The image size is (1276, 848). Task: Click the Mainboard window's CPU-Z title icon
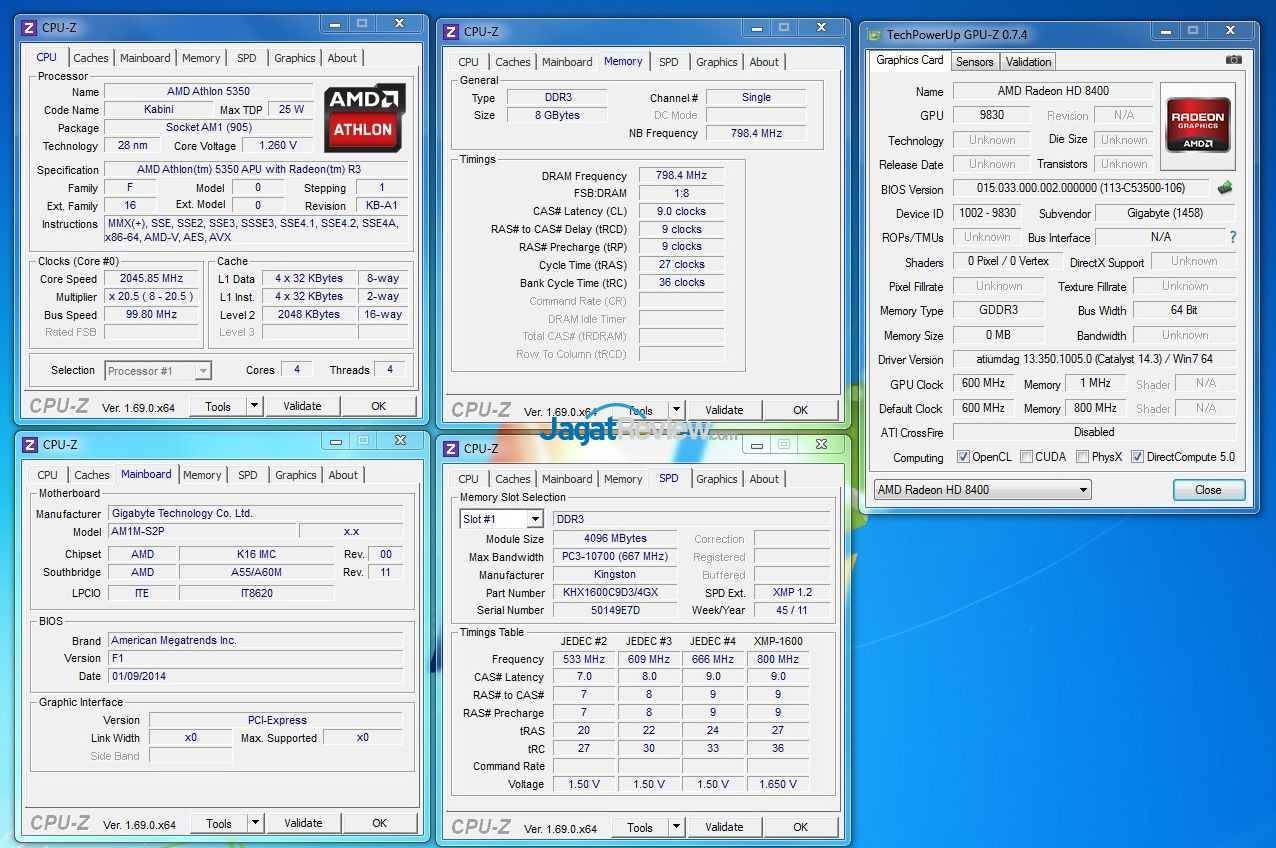click(x=30, y=444)
